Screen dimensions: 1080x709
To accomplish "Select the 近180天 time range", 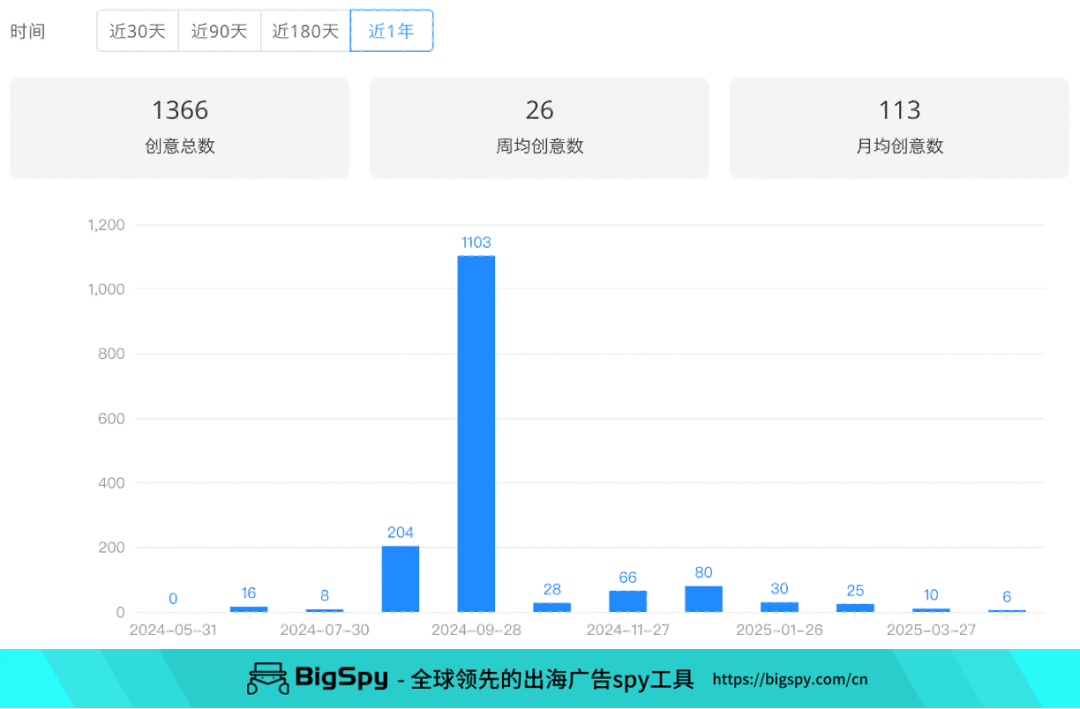I will (303, 31).
